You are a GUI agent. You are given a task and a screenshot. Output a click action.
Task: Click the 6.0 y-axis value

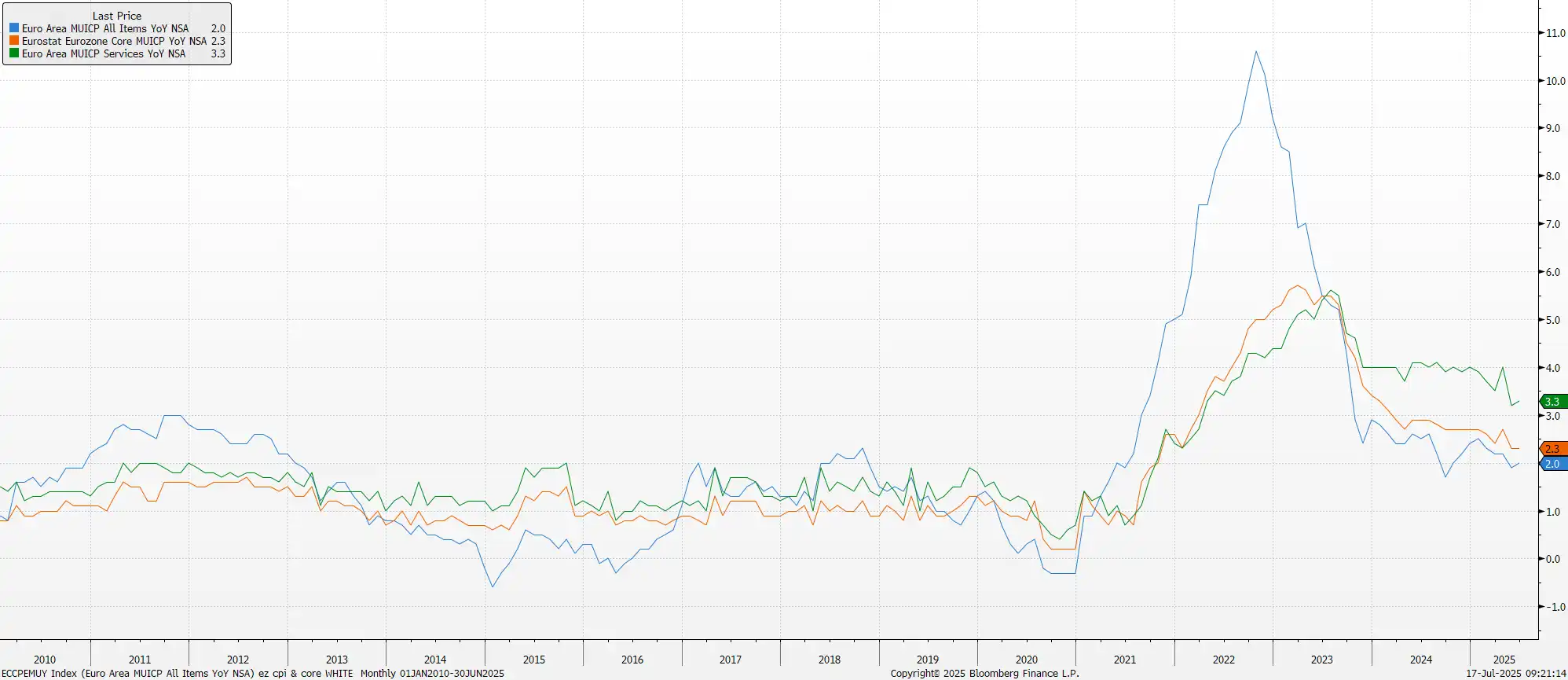click(1553, 272)
